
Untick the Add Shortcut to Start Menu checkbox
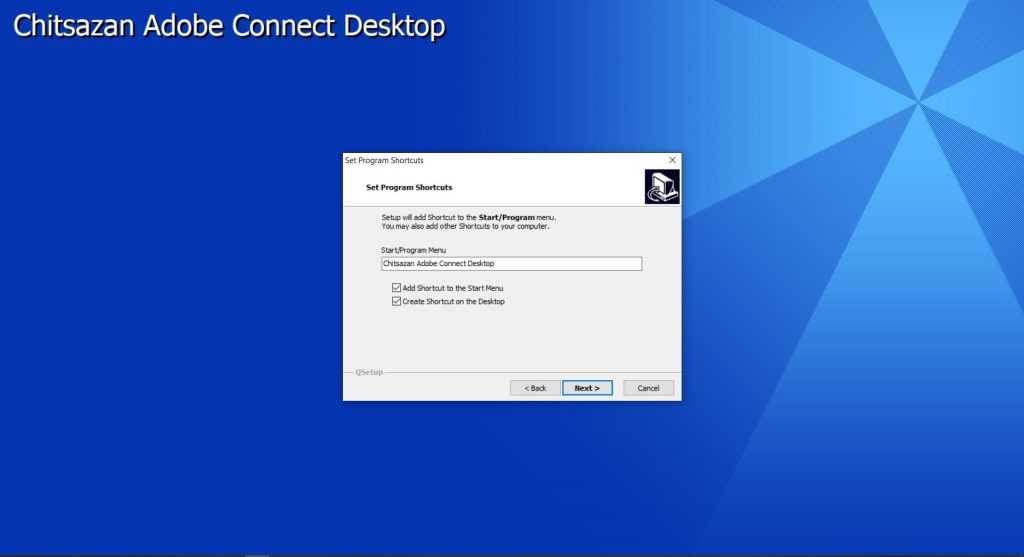click(x=397, y=288)
